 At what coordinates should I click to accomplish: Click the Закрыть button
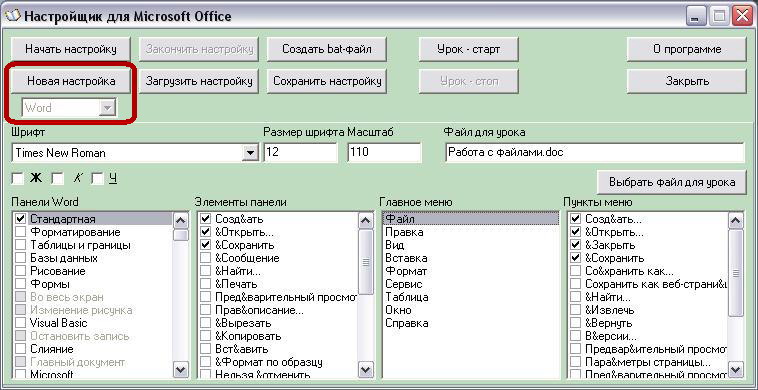pyautogui.click(x=687, y=81)
